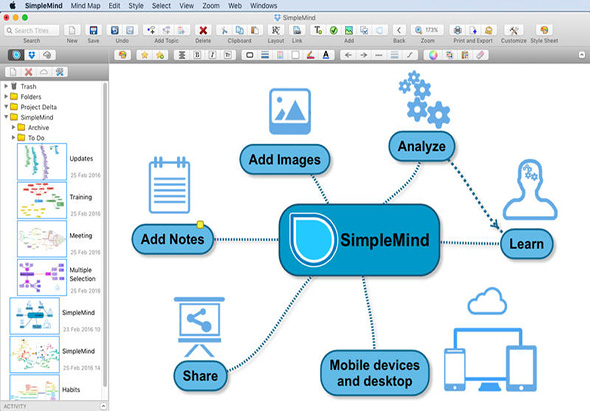Screen dimensions: 590x411
Task: Add an image with picture icon
Action: pos(349,30)
